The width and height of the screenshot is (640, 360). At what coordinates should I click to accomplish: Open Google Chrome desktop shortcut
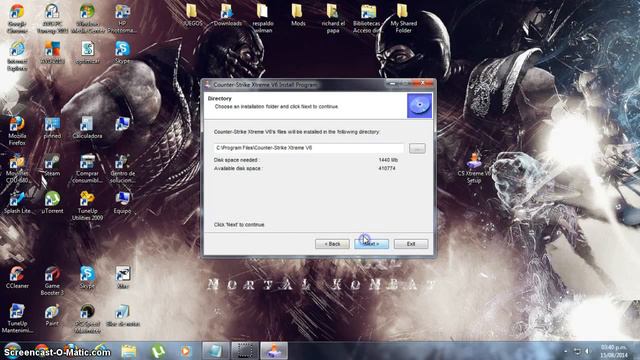(x=17, y=19)
